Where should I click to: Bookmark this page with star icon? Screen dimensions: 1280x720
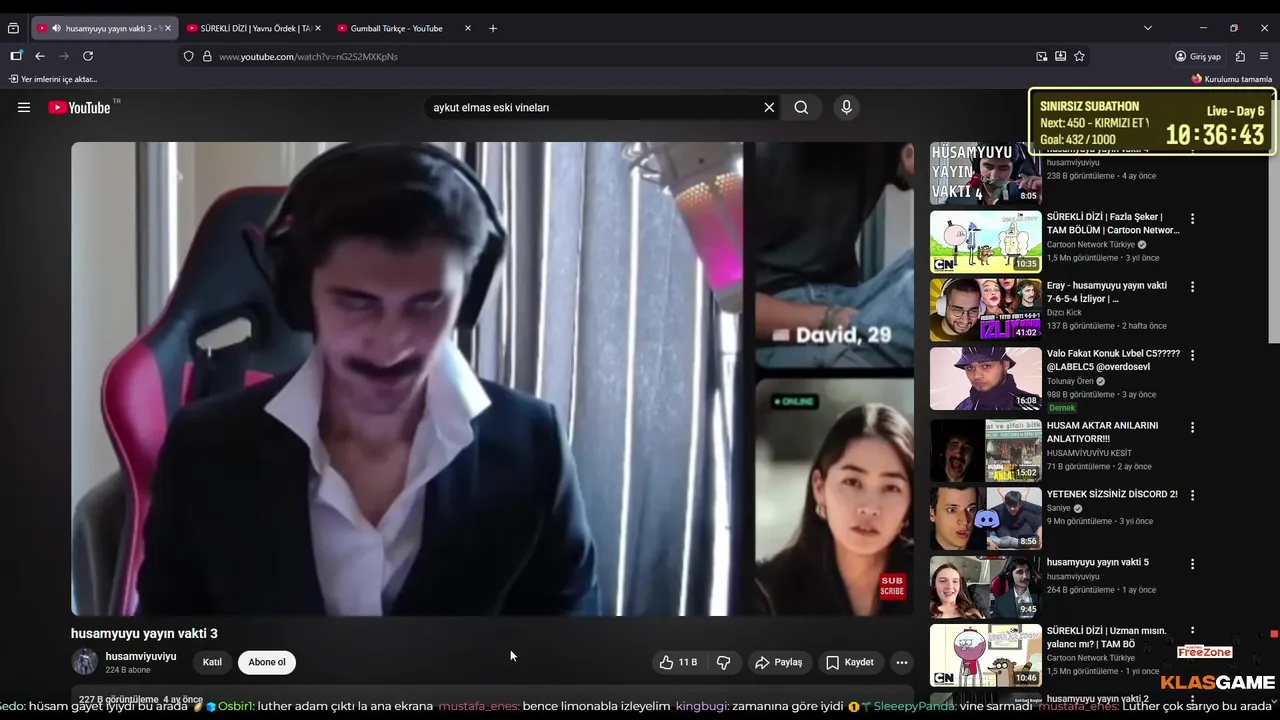[1079, 56]
